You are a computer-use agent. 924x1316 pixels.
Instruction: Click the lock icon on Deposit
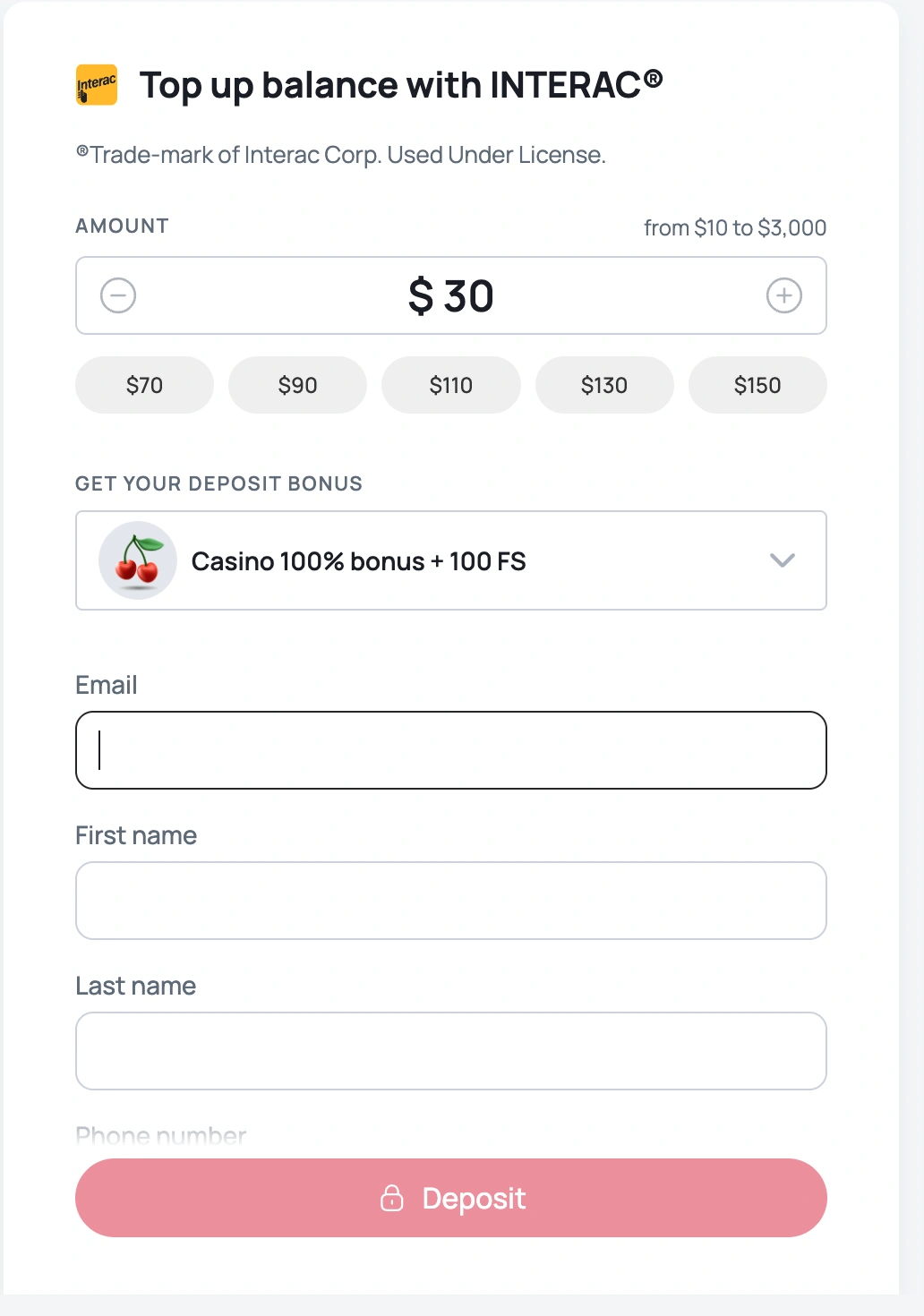(392, 1198)
